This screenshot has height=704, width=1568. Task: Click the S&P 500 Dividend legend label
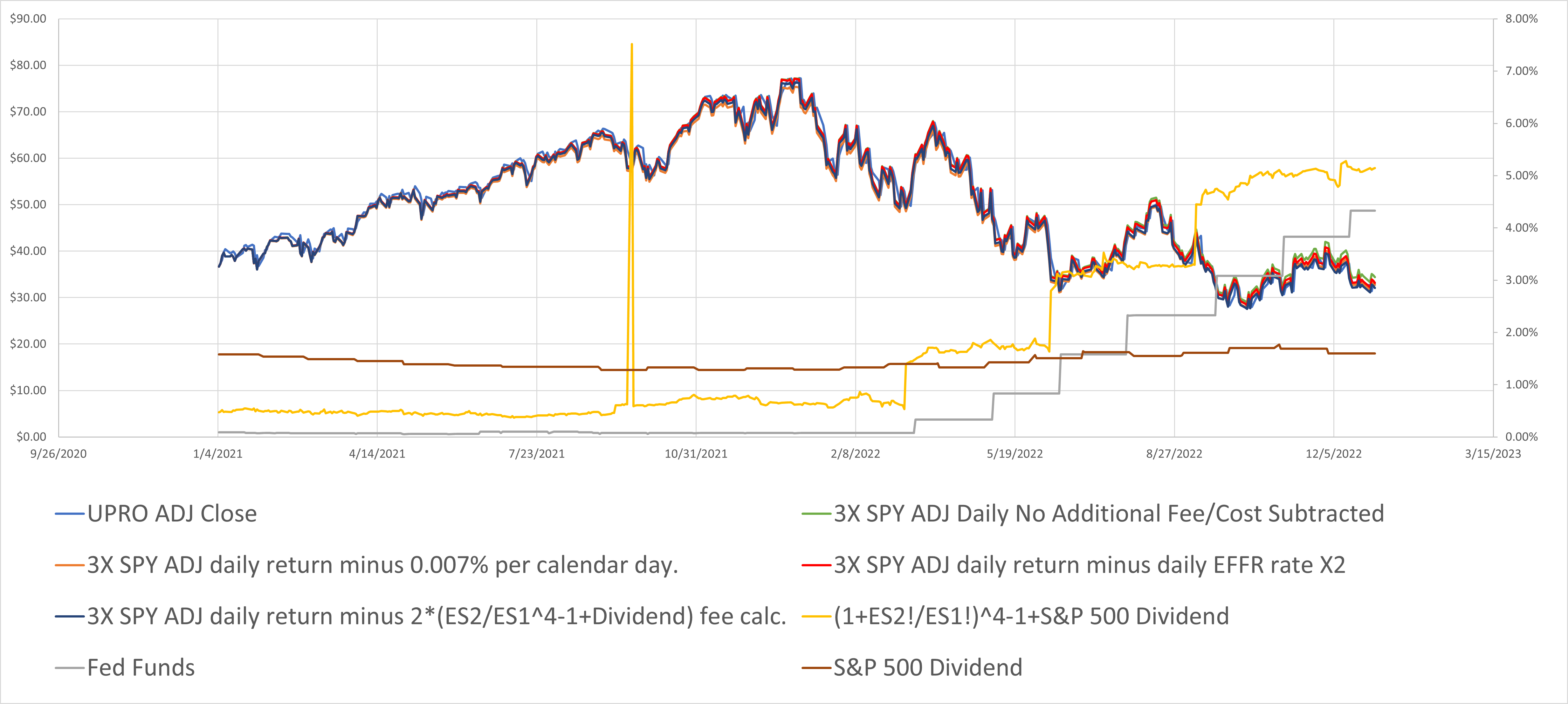[x=927, y=668]
